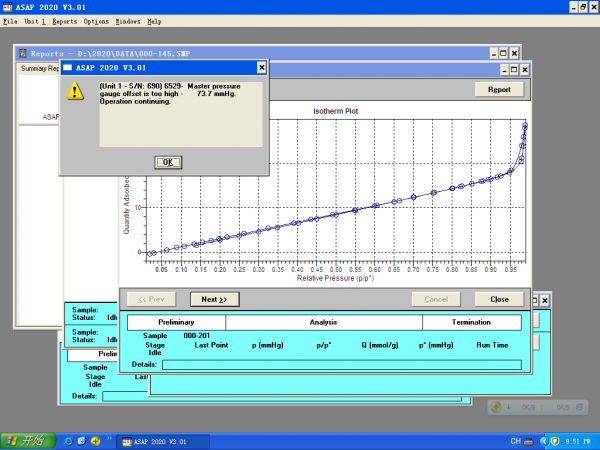Click the Report button

[499, 89]
